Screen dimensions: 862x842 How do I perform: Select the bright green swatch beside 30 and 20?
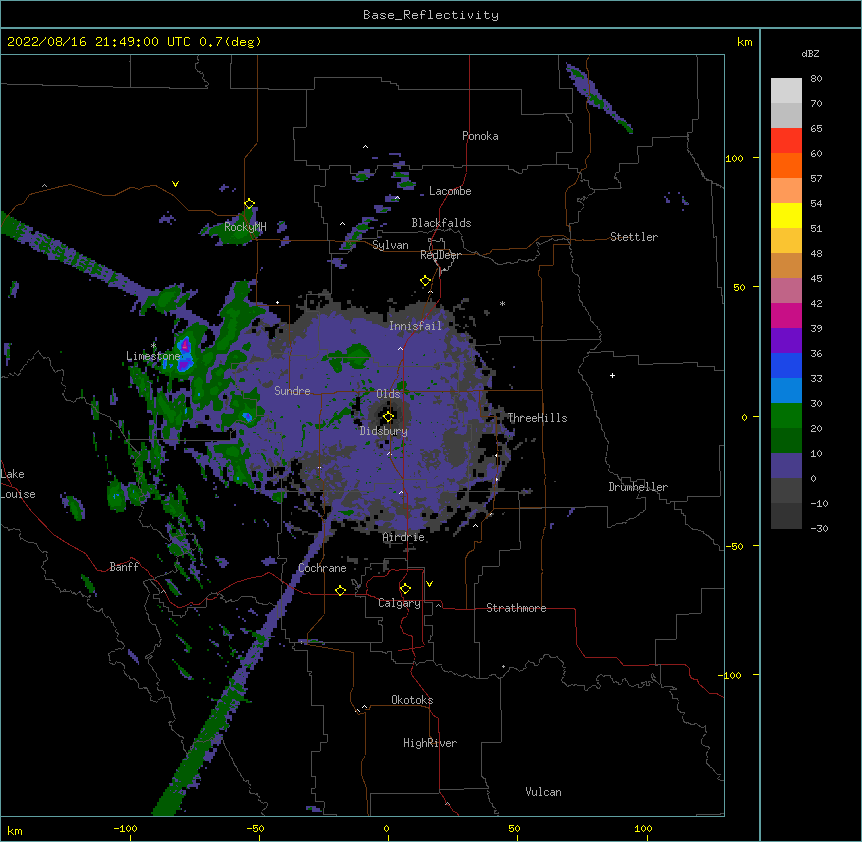[786, 416]
